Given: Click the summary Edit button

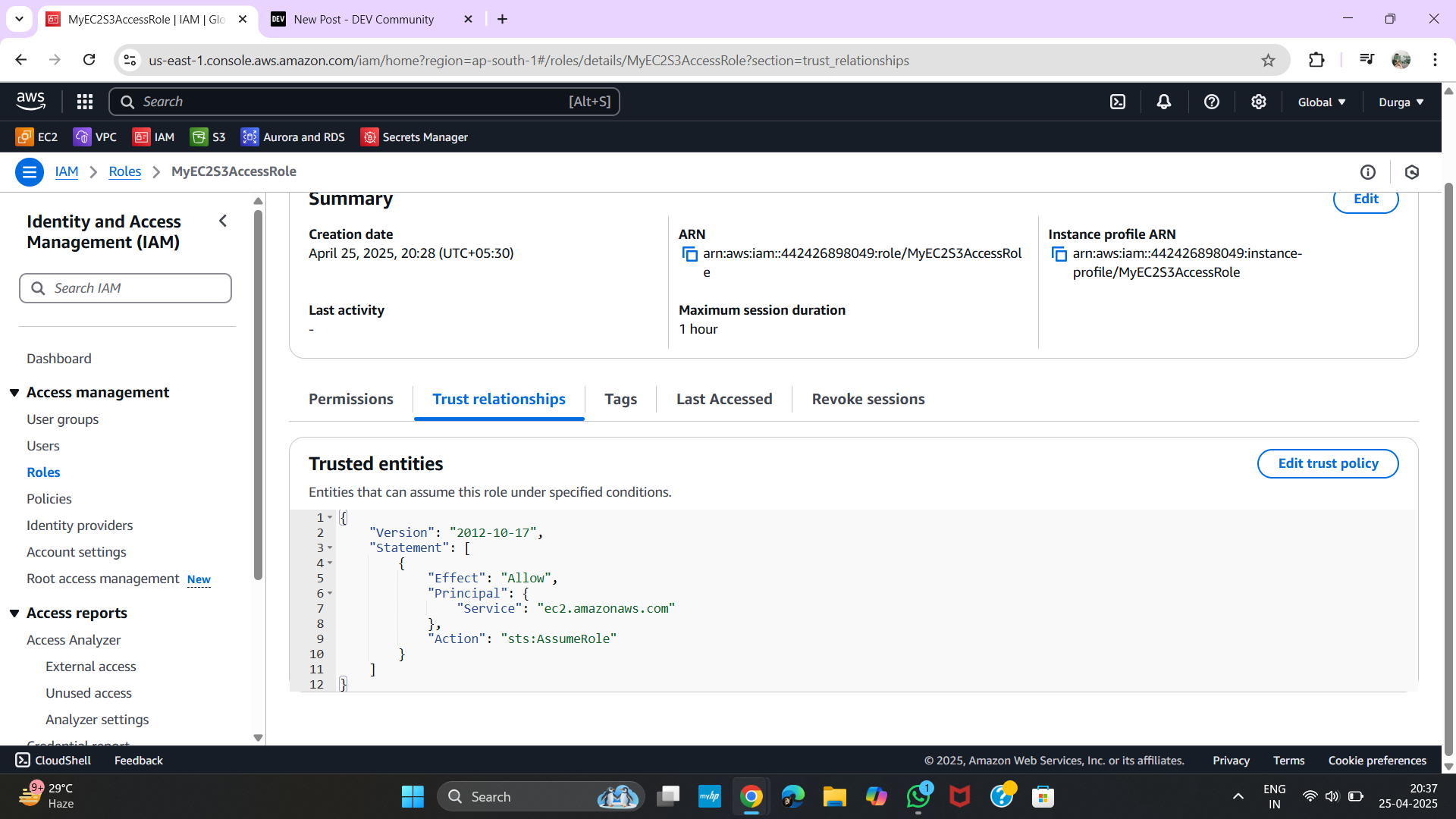Looking at the screenshot, I should click(1366, 199).
